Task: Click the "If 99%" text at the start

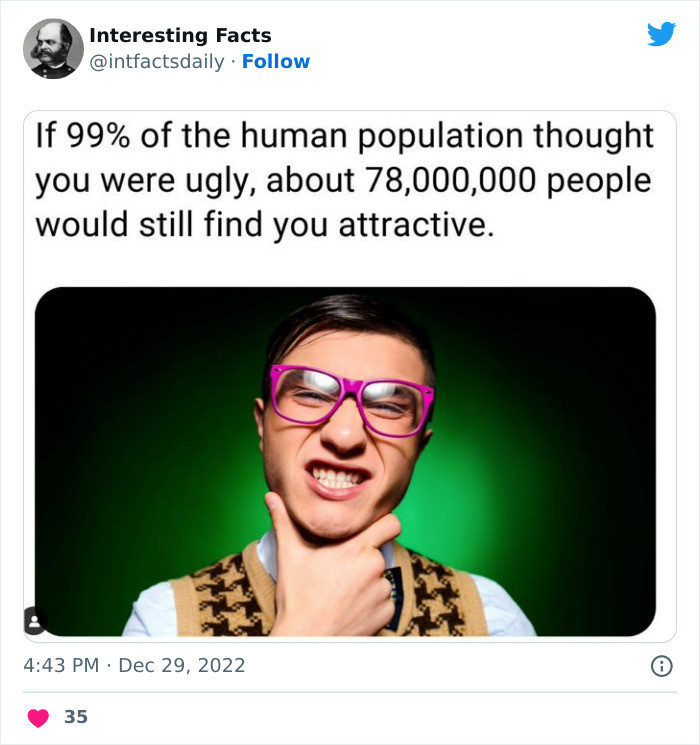Action: pyautogui.click(x=83, y=137)
